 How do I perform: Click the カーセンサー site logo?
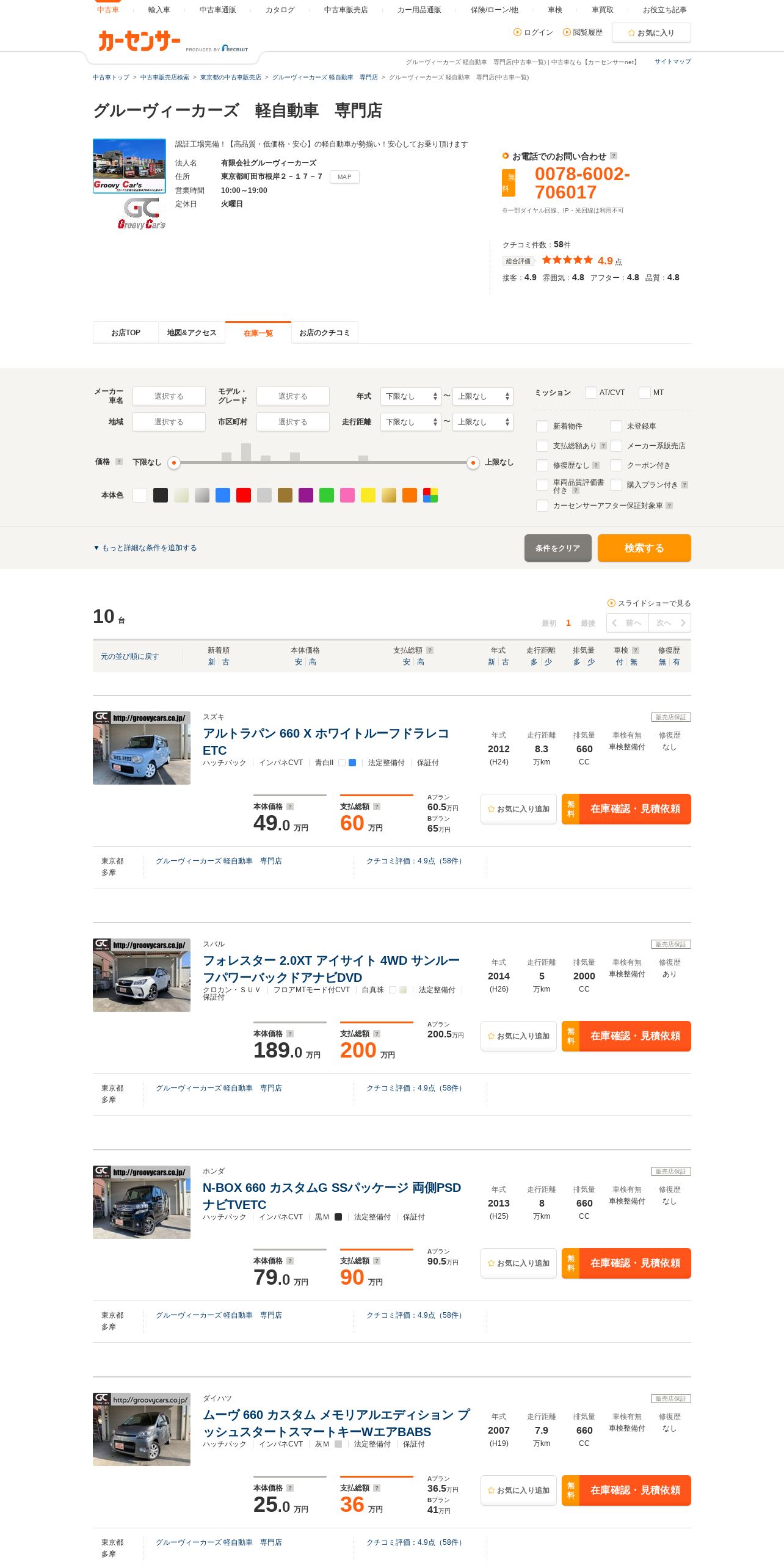click(x=139, y=41)
